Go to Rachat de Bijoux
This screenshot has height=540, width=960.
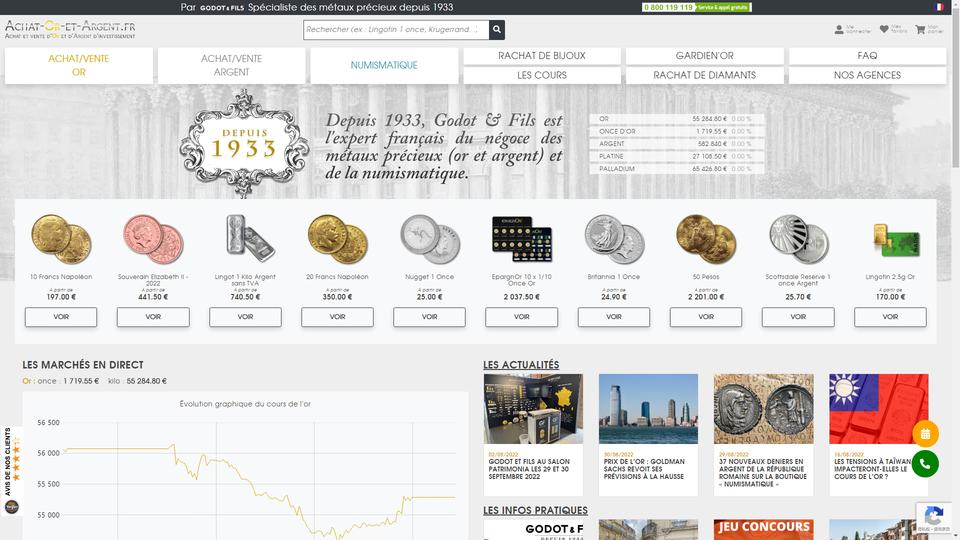click(x=542, y=56)
